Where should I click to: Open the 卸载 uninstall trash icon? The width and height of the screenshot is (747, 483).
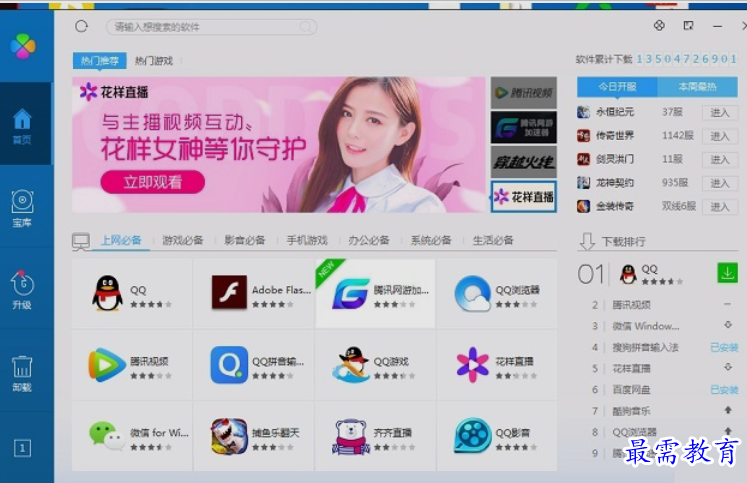point(22,373)
